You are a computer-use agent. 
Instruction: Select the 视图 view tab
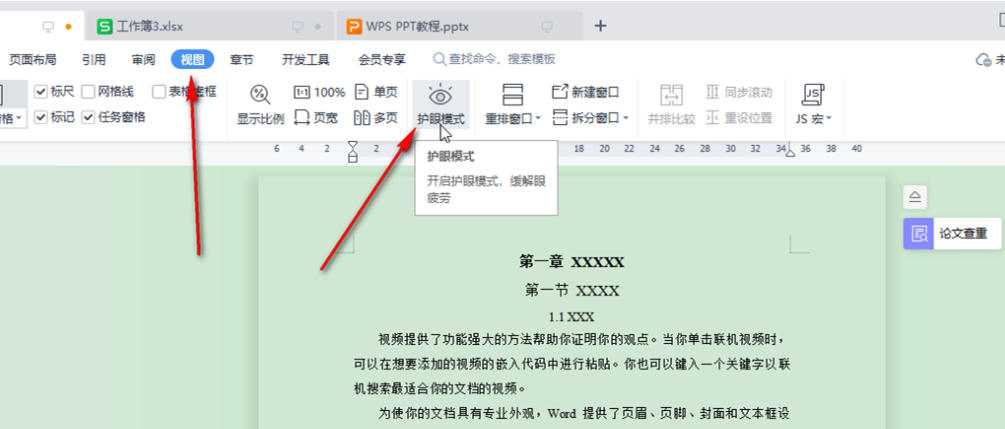point(193,60)
